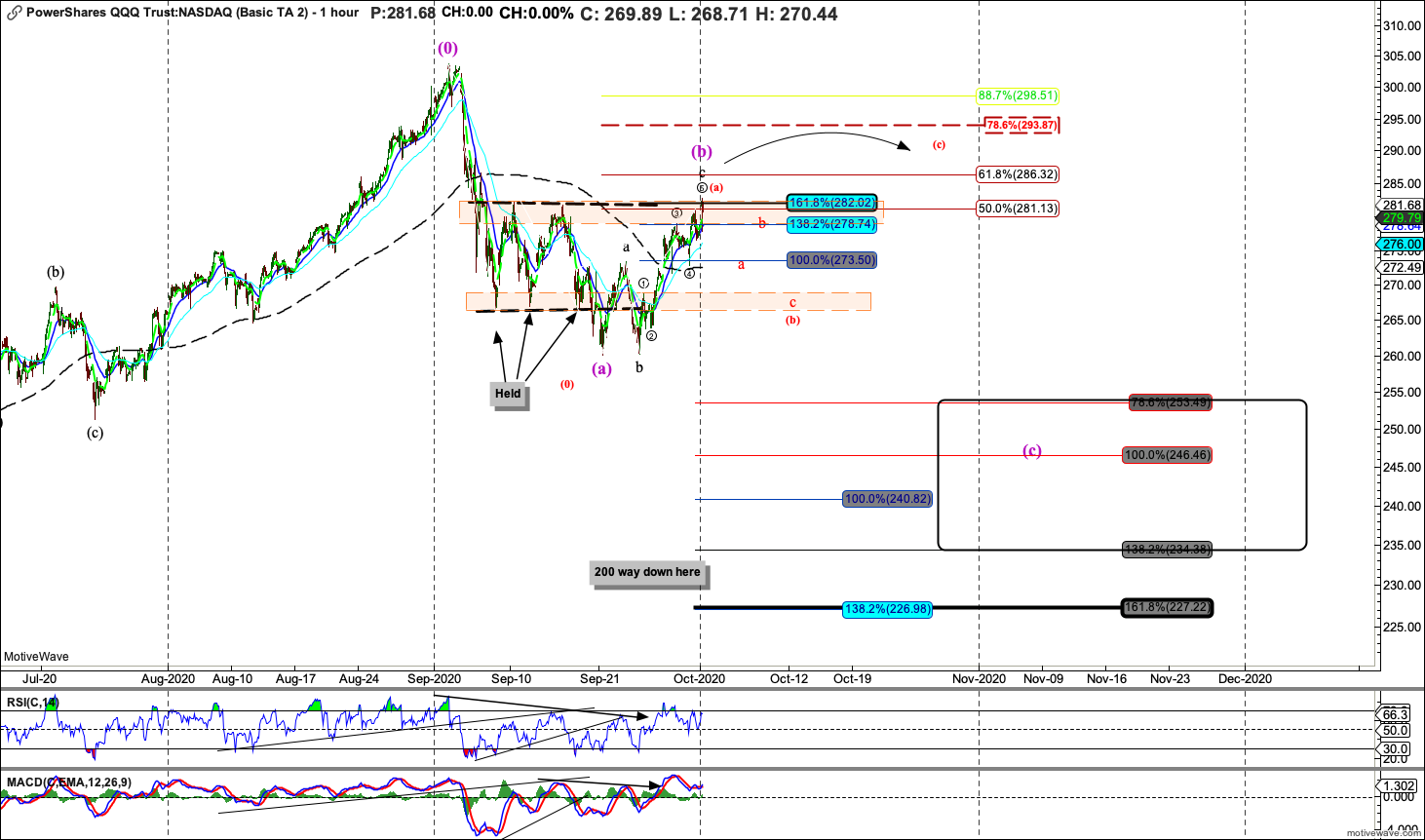Select the Held annotation box
The image size is (1425, 840).
coord(509,394)
